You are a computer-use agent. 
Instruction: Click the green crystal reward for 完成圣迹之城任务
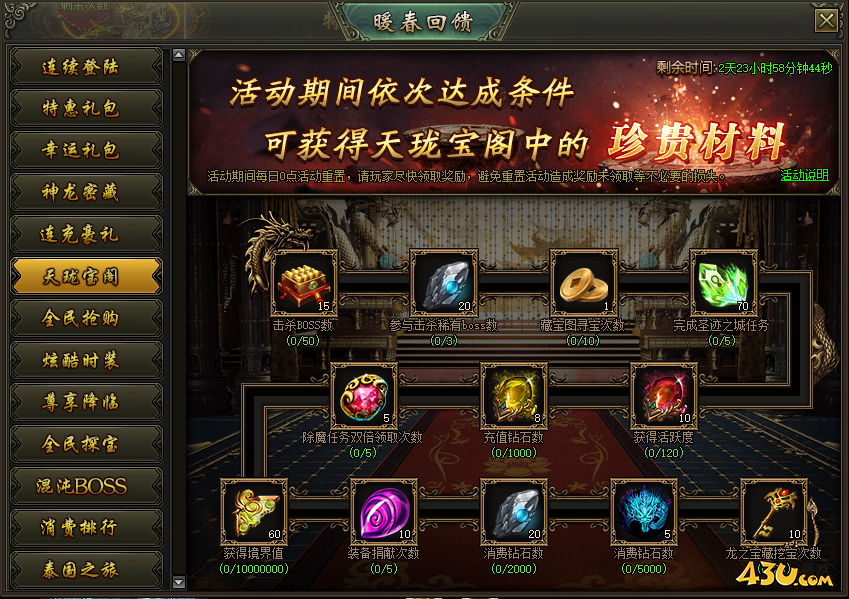tap(723, 283)
